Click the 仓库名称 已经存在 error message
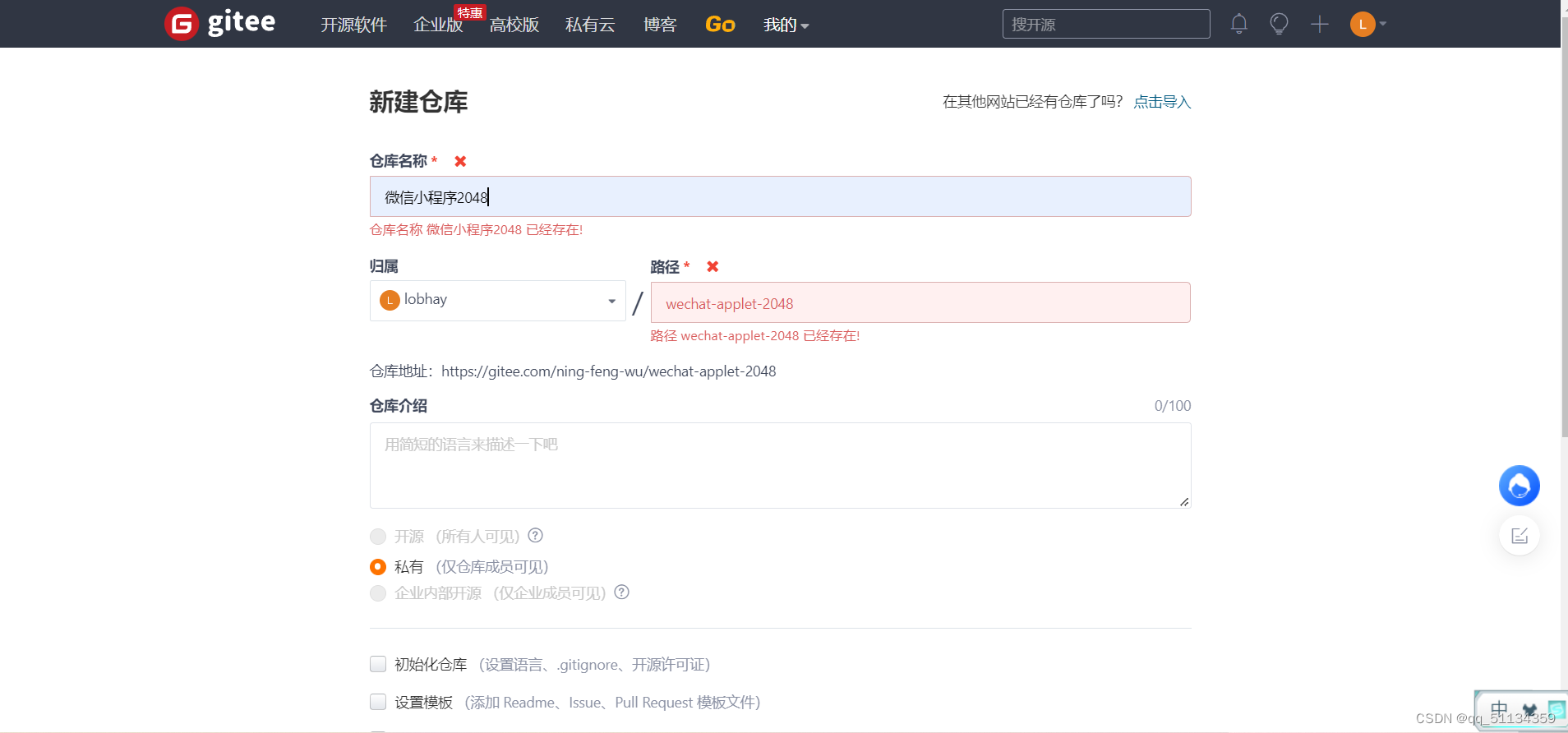 476,230
